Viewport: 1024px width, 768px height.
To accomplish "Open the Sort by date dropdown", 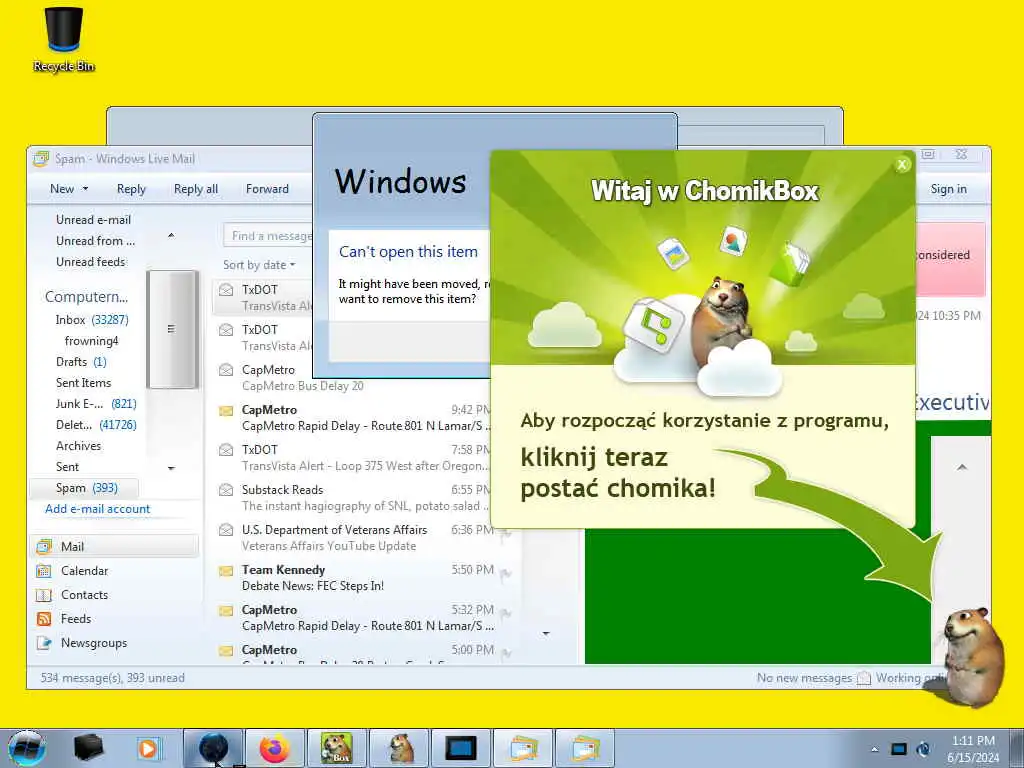I will point(259,264).
